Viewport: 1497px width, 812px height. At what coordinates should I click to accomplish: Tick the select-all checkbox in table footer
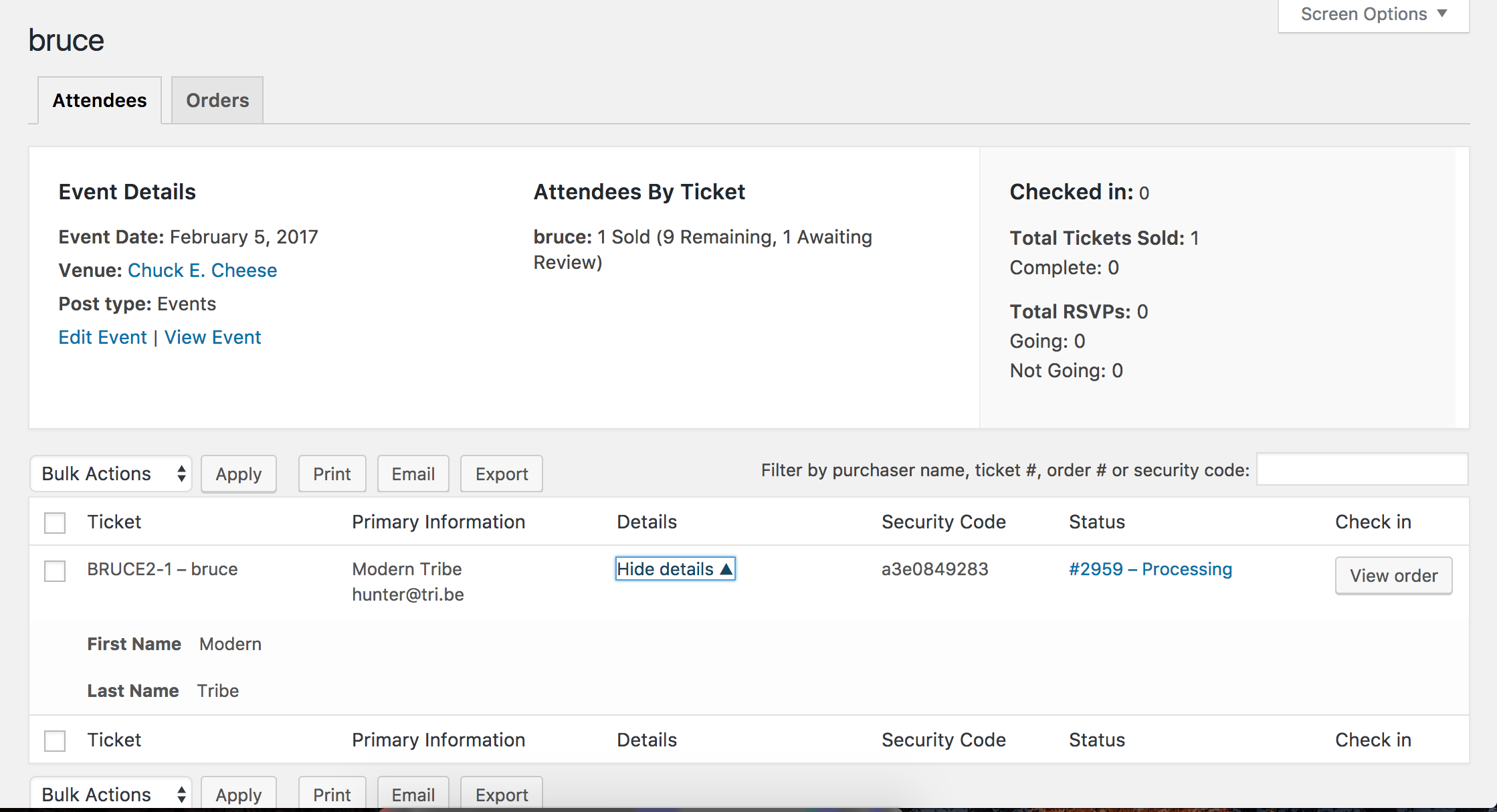55,740
